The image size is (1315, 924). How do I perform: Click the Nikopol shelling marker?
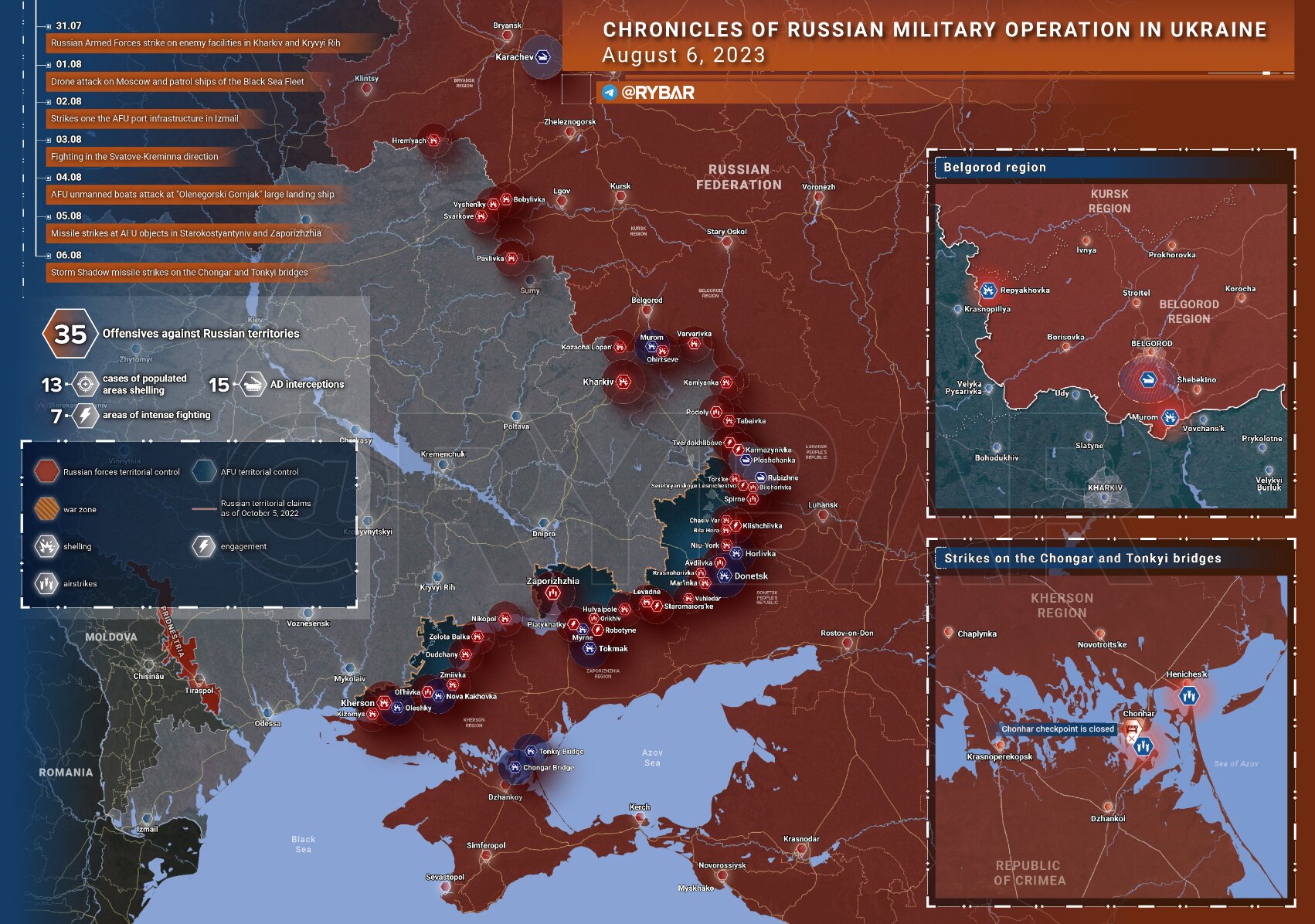505,619
